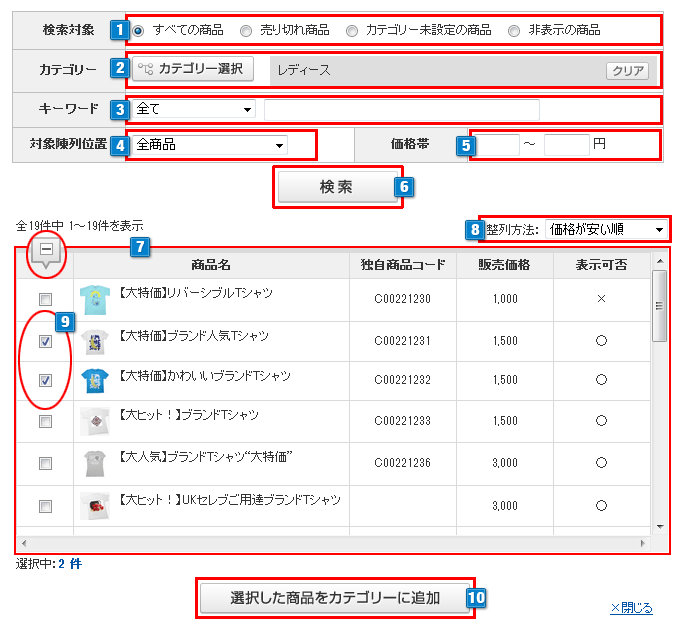The height and width of the screenshot is (630, 680).
Task: Select the 非表示の商品 radio button
Action: pos(514,30)
